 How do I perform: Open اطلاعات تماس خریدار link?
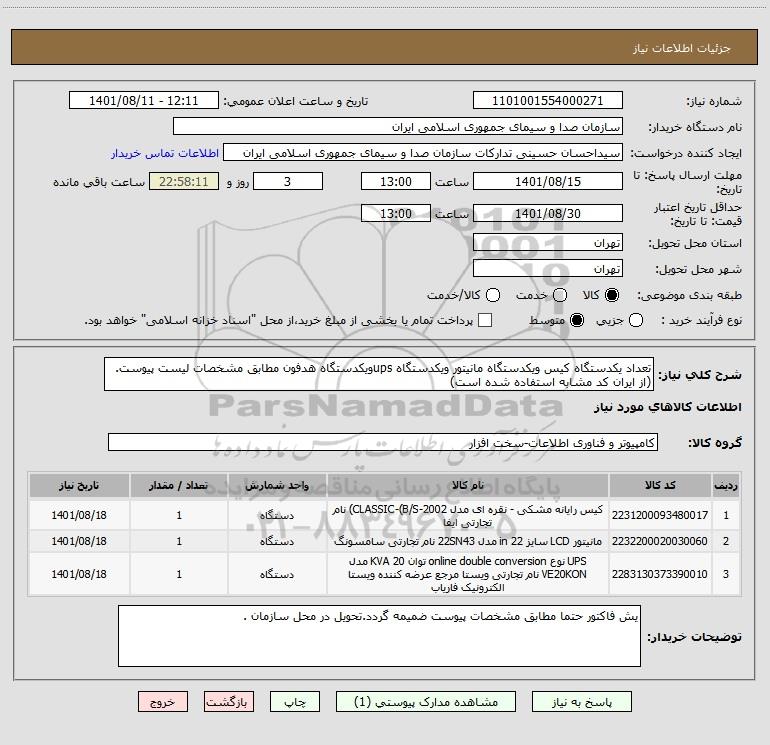click(x=165, y=153)
